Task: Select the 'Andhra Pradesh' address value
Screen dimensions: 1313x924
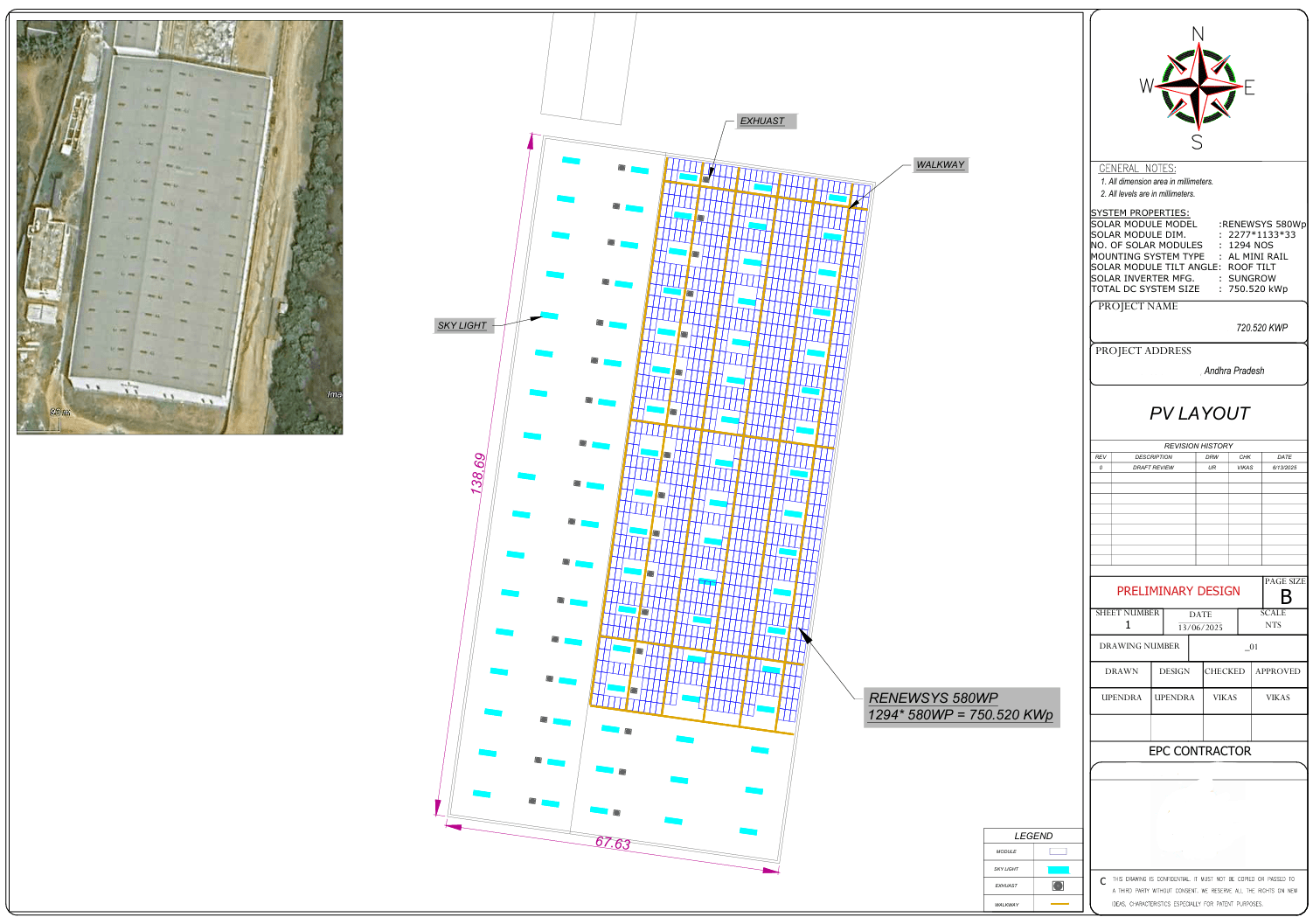Action: (1234, 371)
